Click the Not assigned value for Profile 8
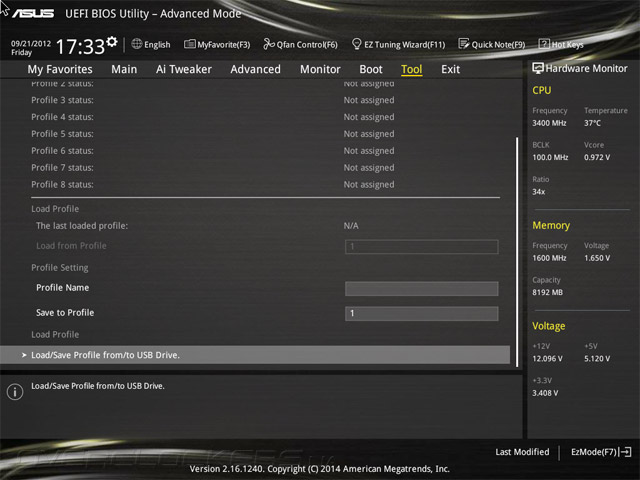 point(369,184)
